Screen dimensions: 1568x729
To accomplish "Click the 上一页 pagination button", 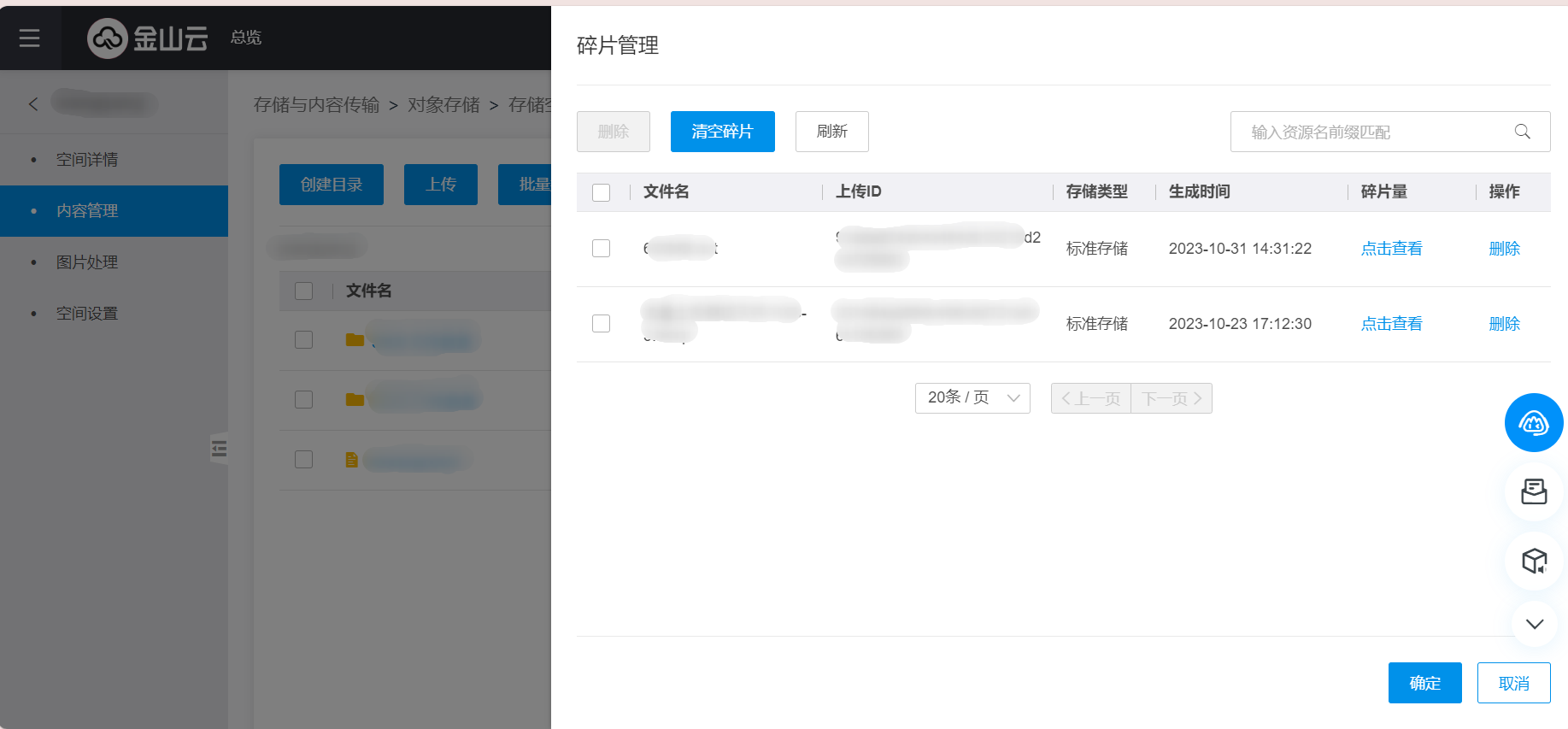I will coord(1091,398).
